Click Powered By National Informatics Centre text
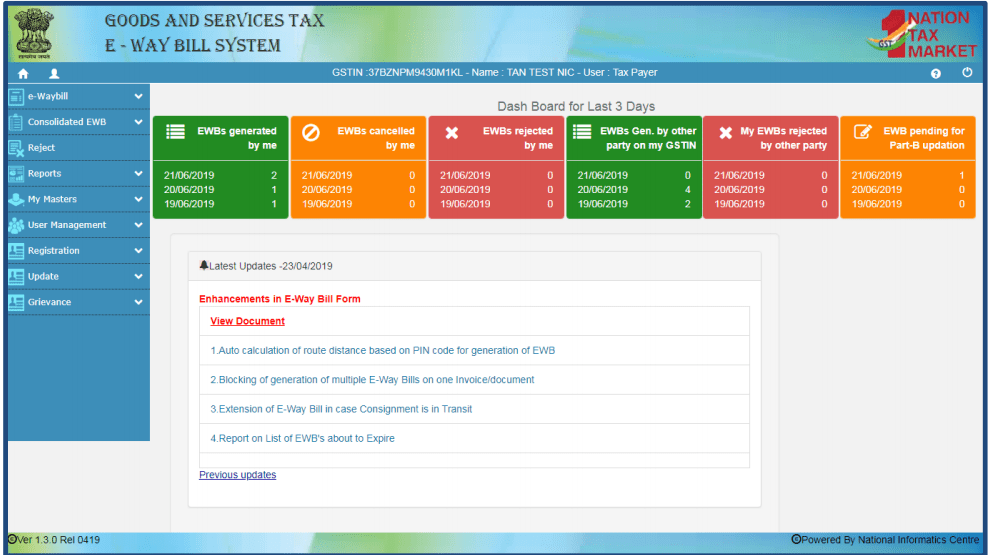 pyautogui.click(x=885, y=540)
